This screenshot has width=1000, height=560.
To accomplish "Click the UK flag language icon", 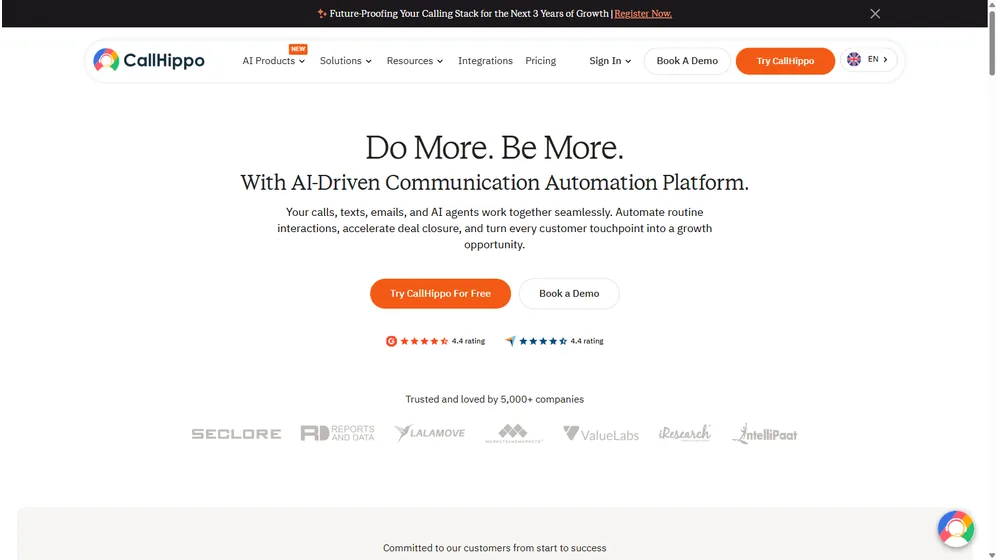I will click(x=853, y=59).
